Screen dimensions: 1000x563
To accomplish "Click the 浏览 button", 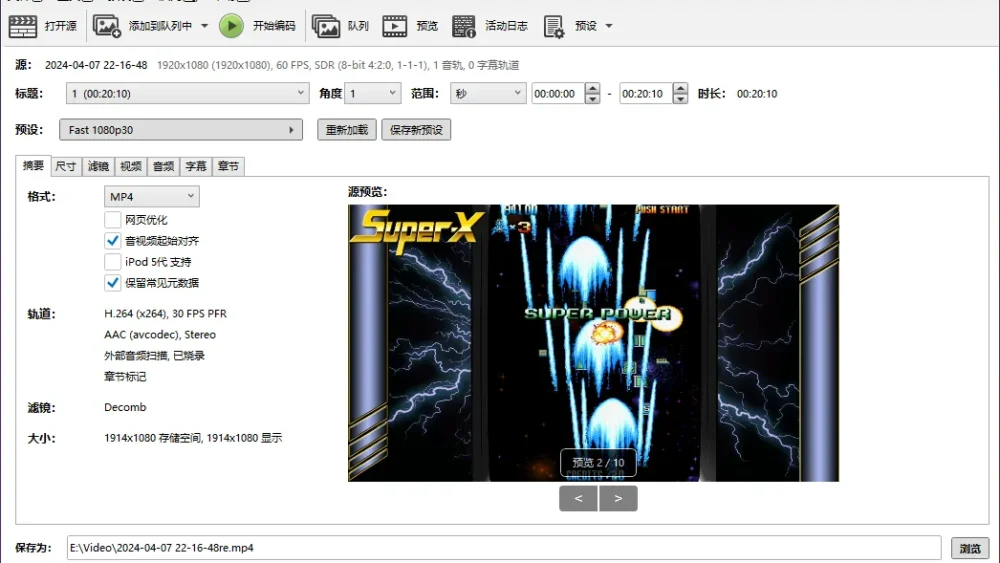I will [970, 548].
